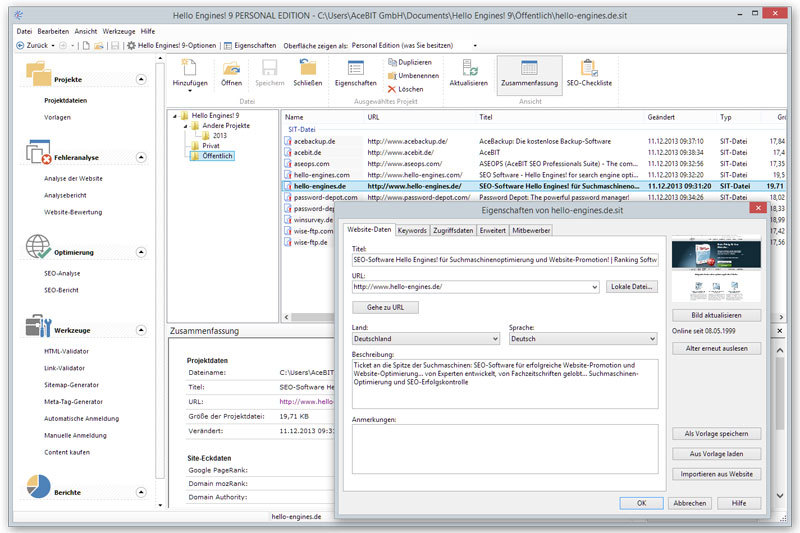Collapse the Projekte section
The width and height of the screenshot is (800, 533).
pyautogui.click(x=141, y=80)
